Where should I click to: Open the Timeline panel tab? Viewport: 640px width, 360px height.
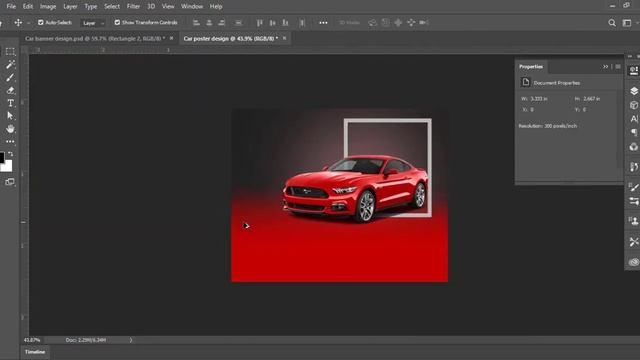tap(35, 352)
